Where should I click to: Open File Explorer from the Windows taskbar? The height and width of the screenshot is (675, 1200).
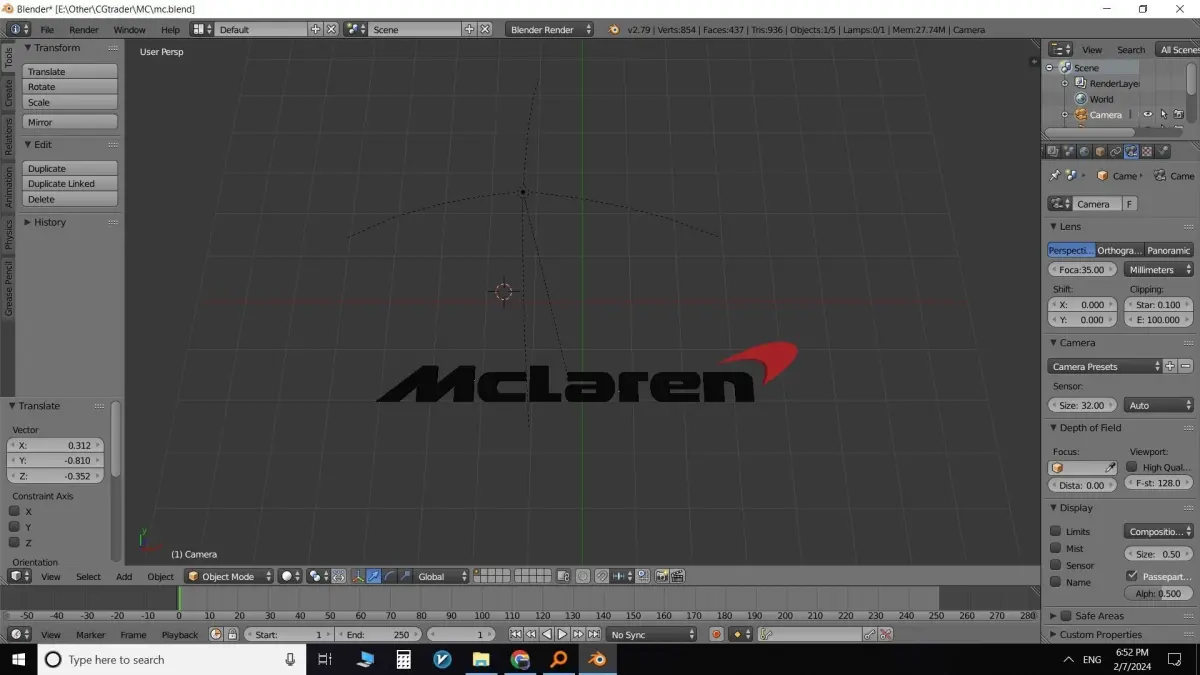click(481, 659)
